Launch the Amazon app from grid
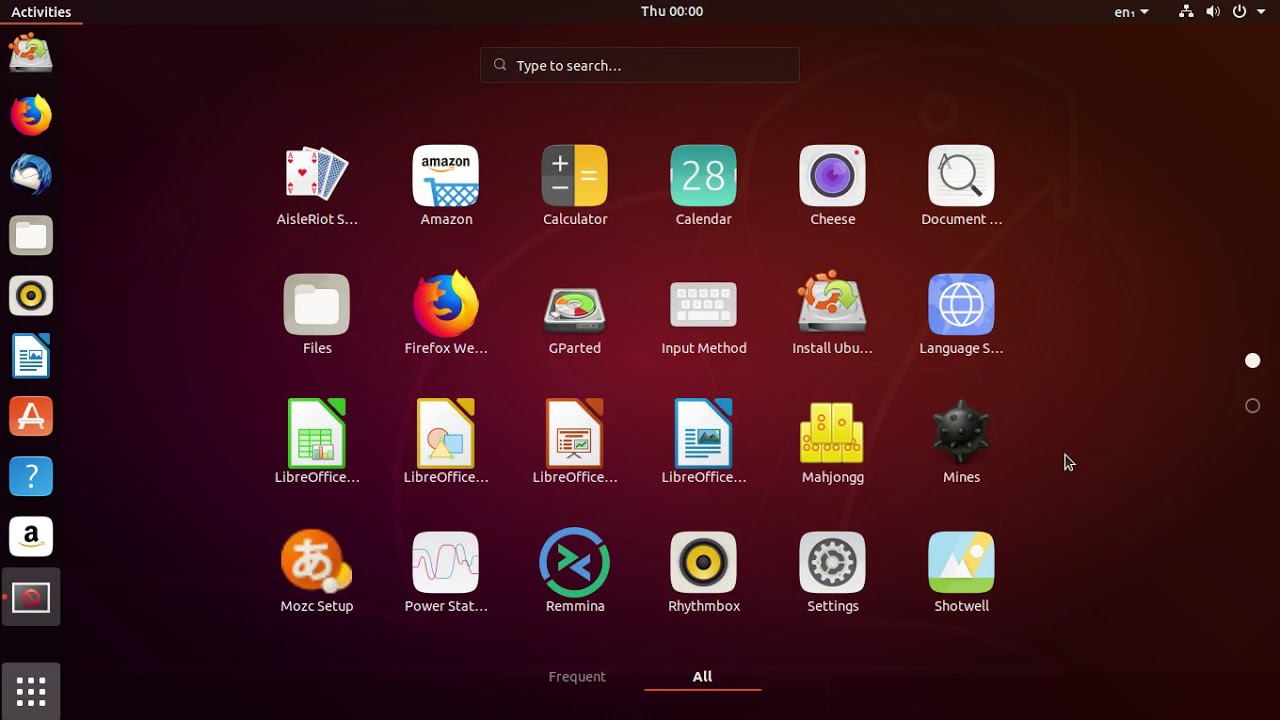1280x720 pixels. [446, 186]
